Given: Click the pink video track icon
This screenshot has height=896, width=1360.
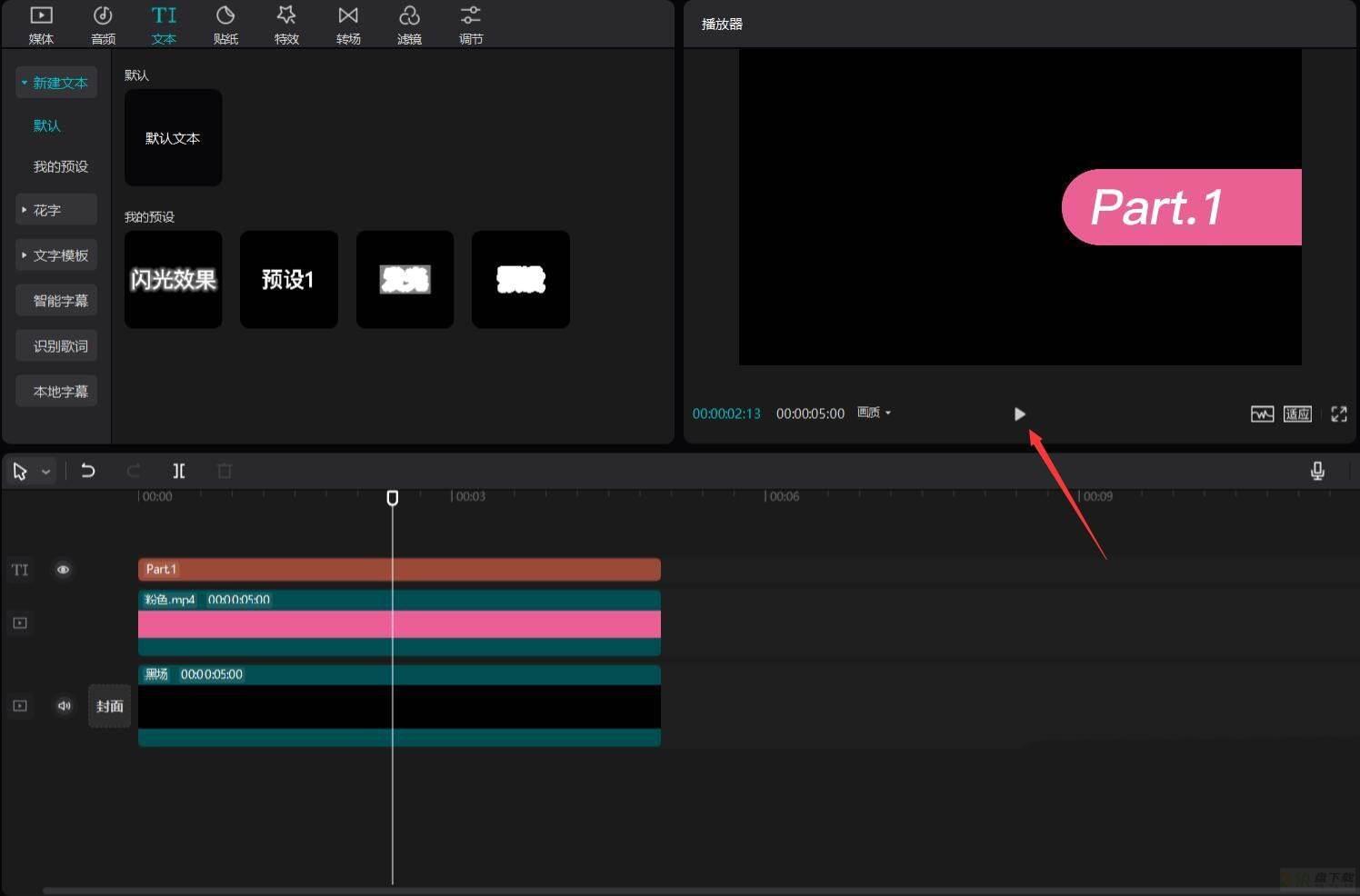Looking at the screenshot, I should [20, 623].
